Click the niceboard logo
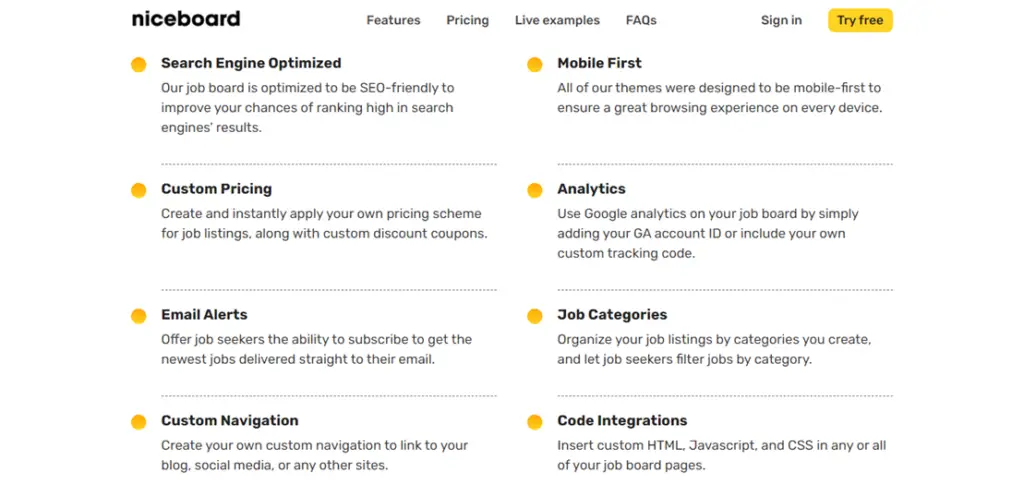This screenshot has height=497, width=1024. [186, 19]
